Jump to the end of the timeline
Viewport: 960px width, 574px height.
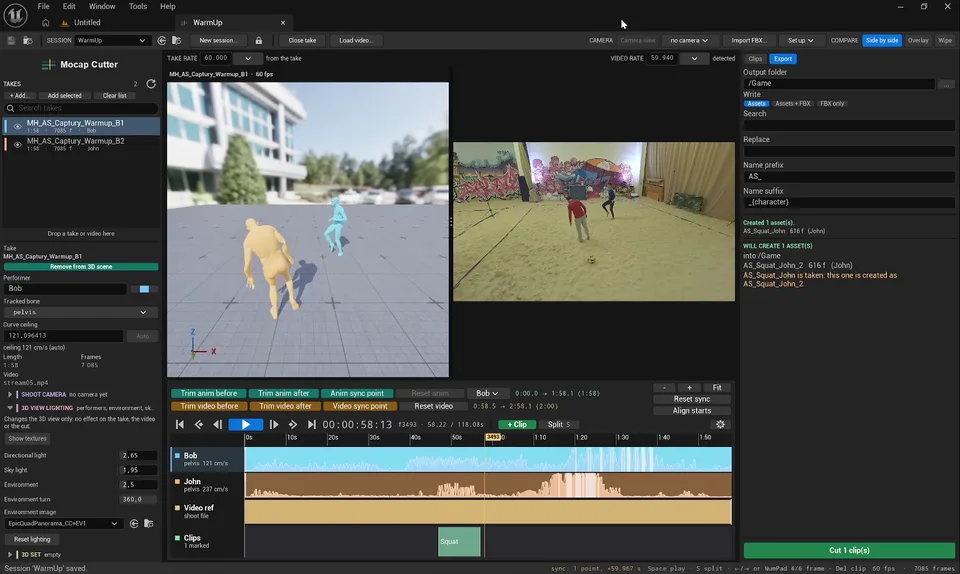pyautogui.click(x=312, y=424)
